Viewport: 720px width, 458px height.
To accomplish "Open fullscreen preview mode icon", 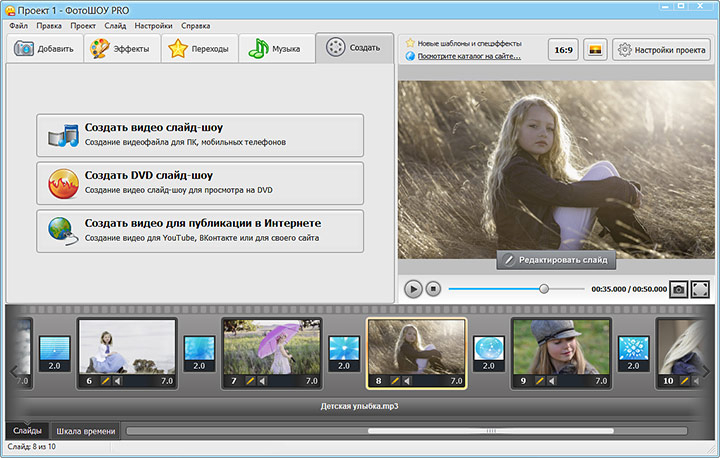I will (x=700, y=289).
